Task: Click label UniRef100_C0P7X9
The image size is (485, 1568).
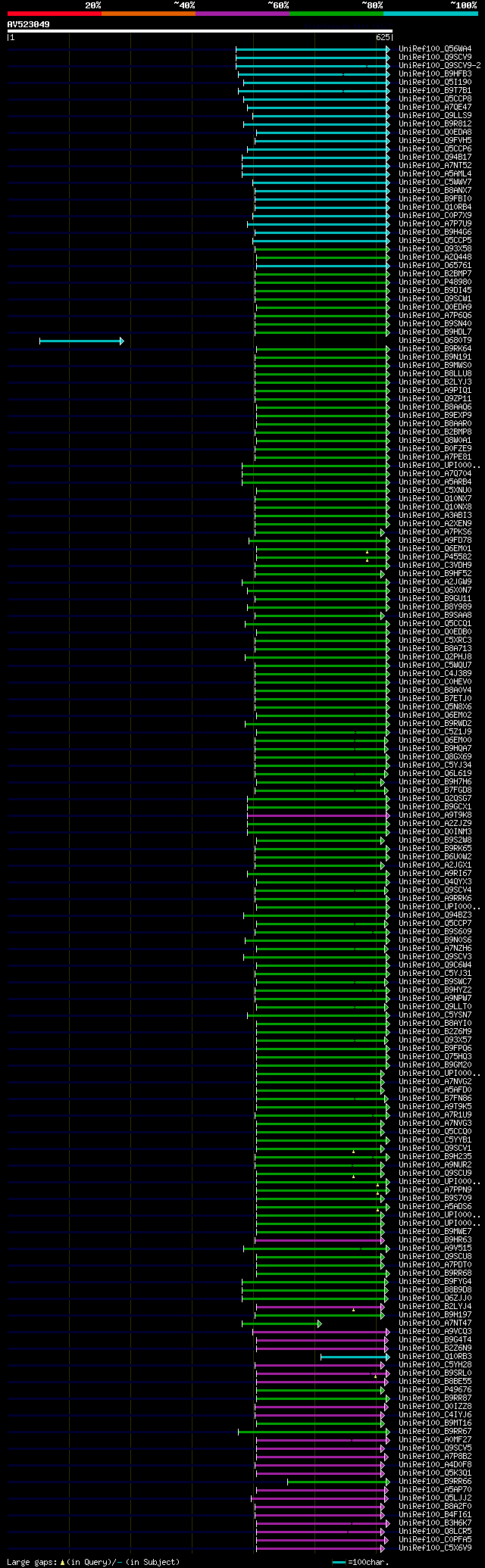Action: click(435, 216)
